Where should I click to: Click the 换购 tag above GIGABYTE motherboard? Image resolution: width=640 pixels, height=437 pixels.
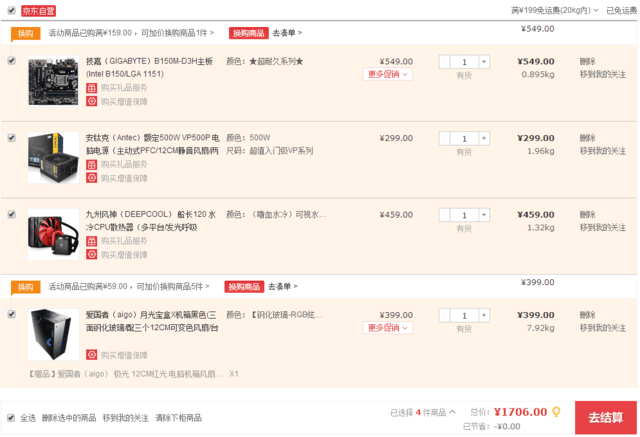(25, 33)
